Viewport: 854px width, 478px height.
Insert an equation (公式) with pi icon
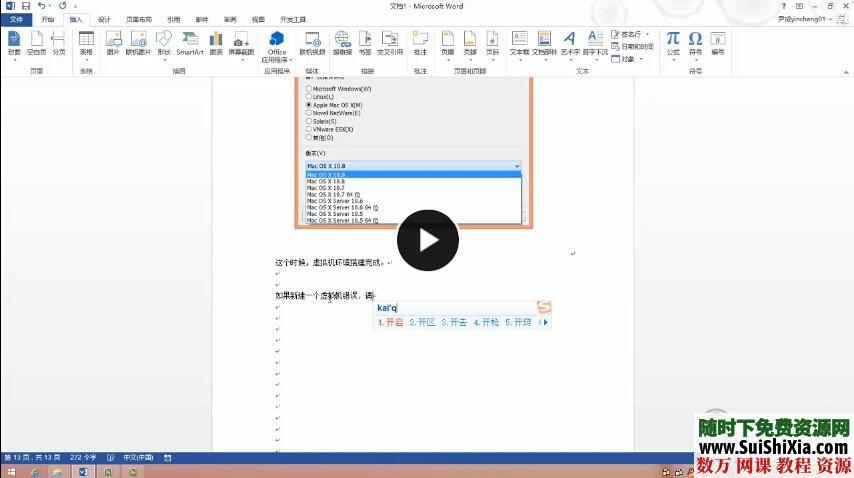tap(673, 44)
